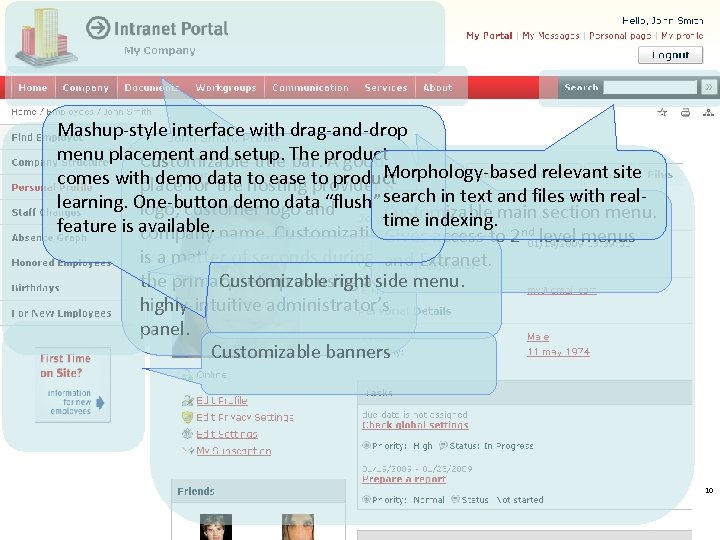Open the Home menu tab
720x540 pixels.
tap(33, 87)
